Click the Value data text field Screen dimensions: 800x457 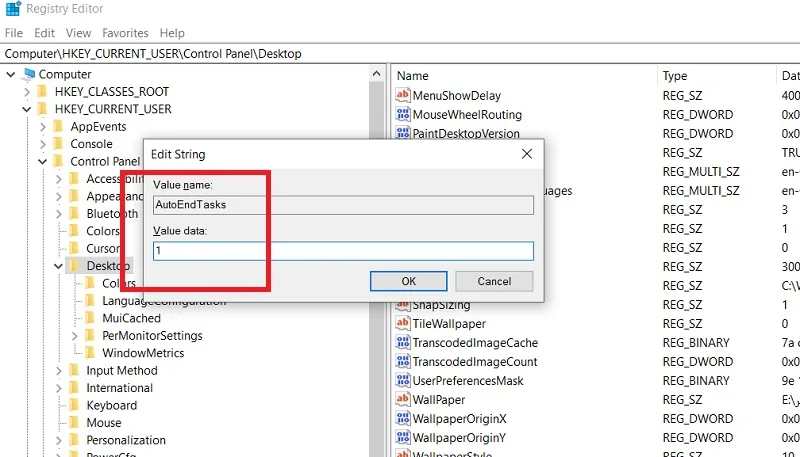(343, 251)
